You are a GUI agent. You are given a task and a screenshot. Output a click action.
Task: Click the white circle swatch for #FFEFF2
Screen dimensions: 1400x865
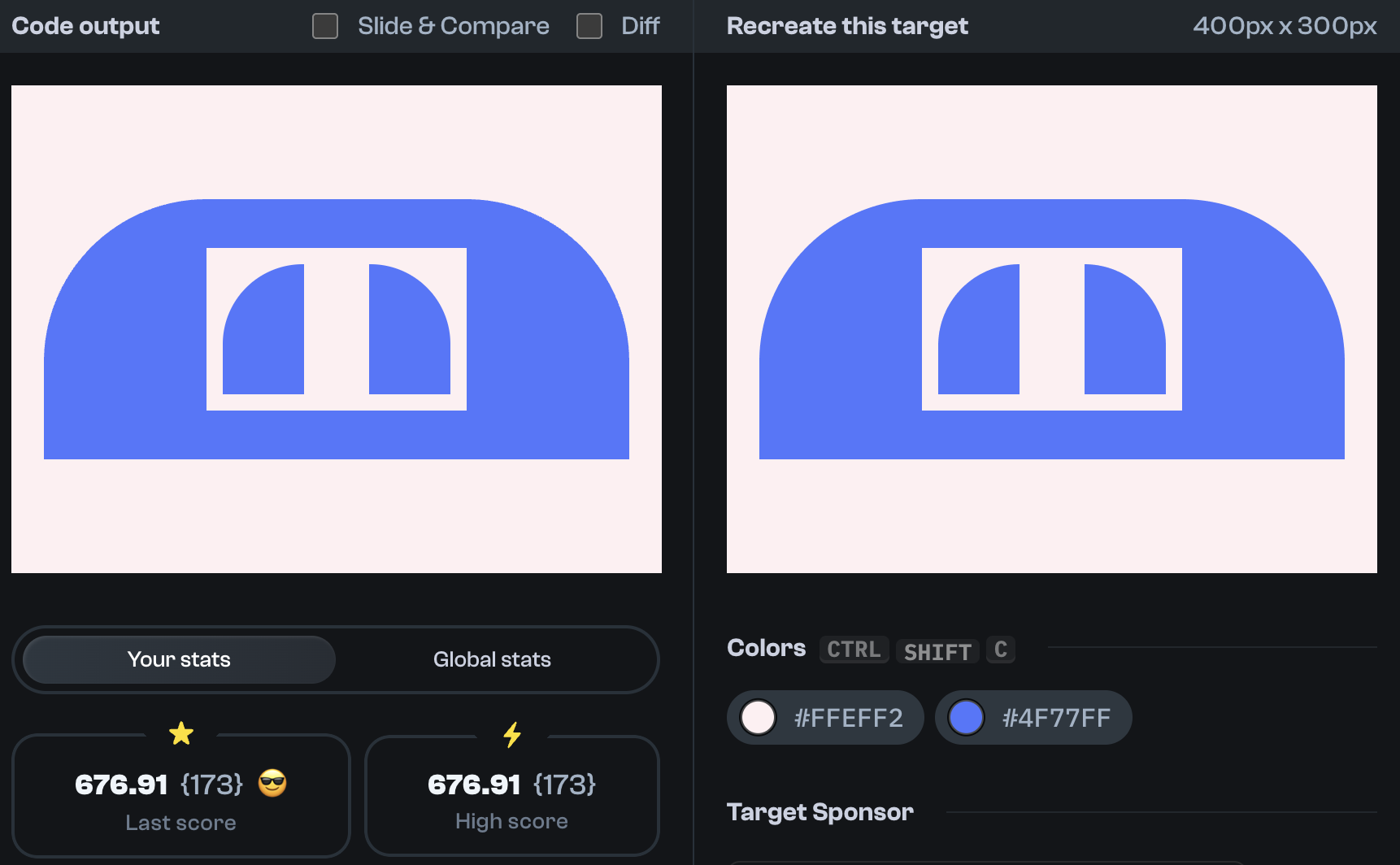coord(759,717)
